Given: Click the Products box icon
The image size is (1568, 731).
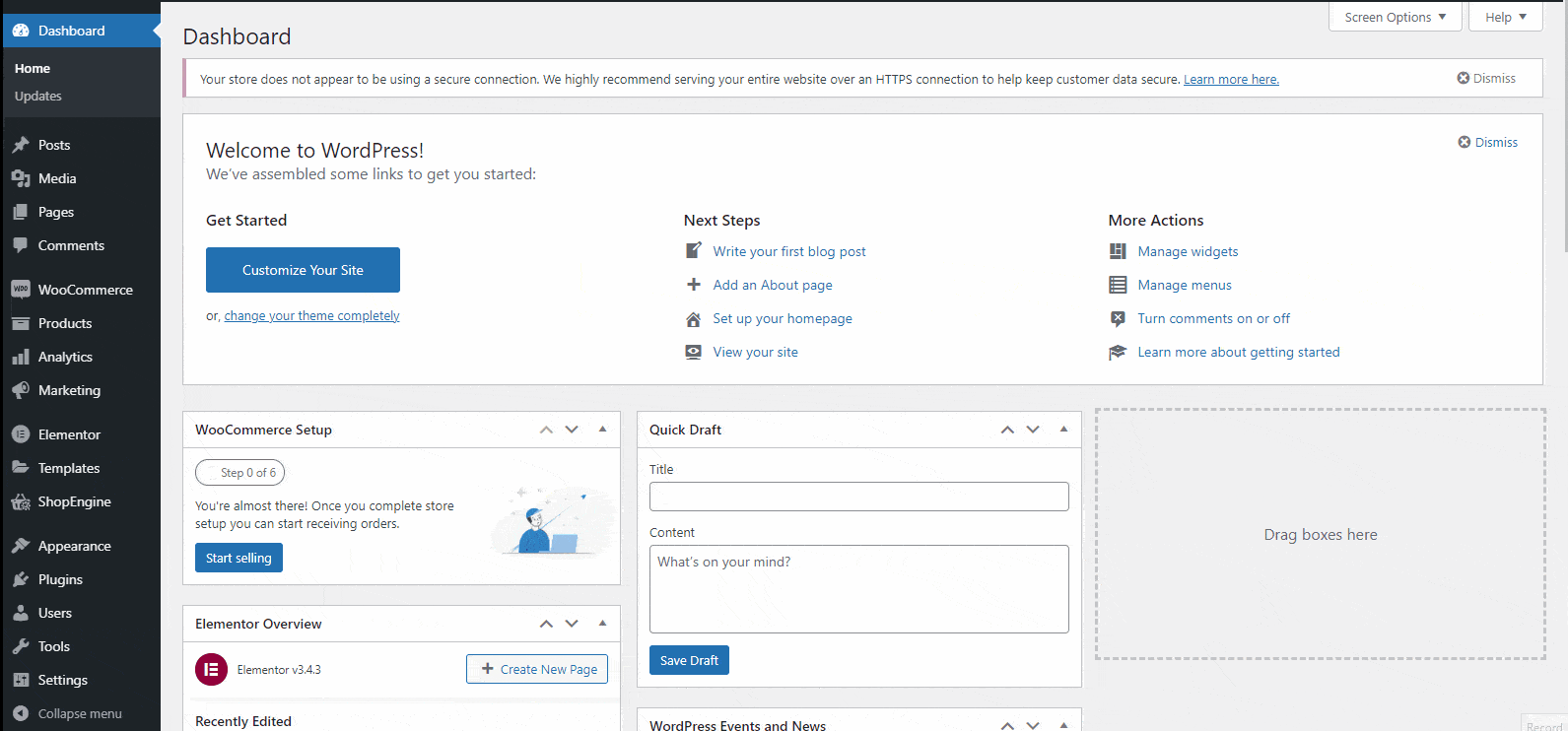Looking at the screenshot, I should pyautogui.click(x=21, y=323).
